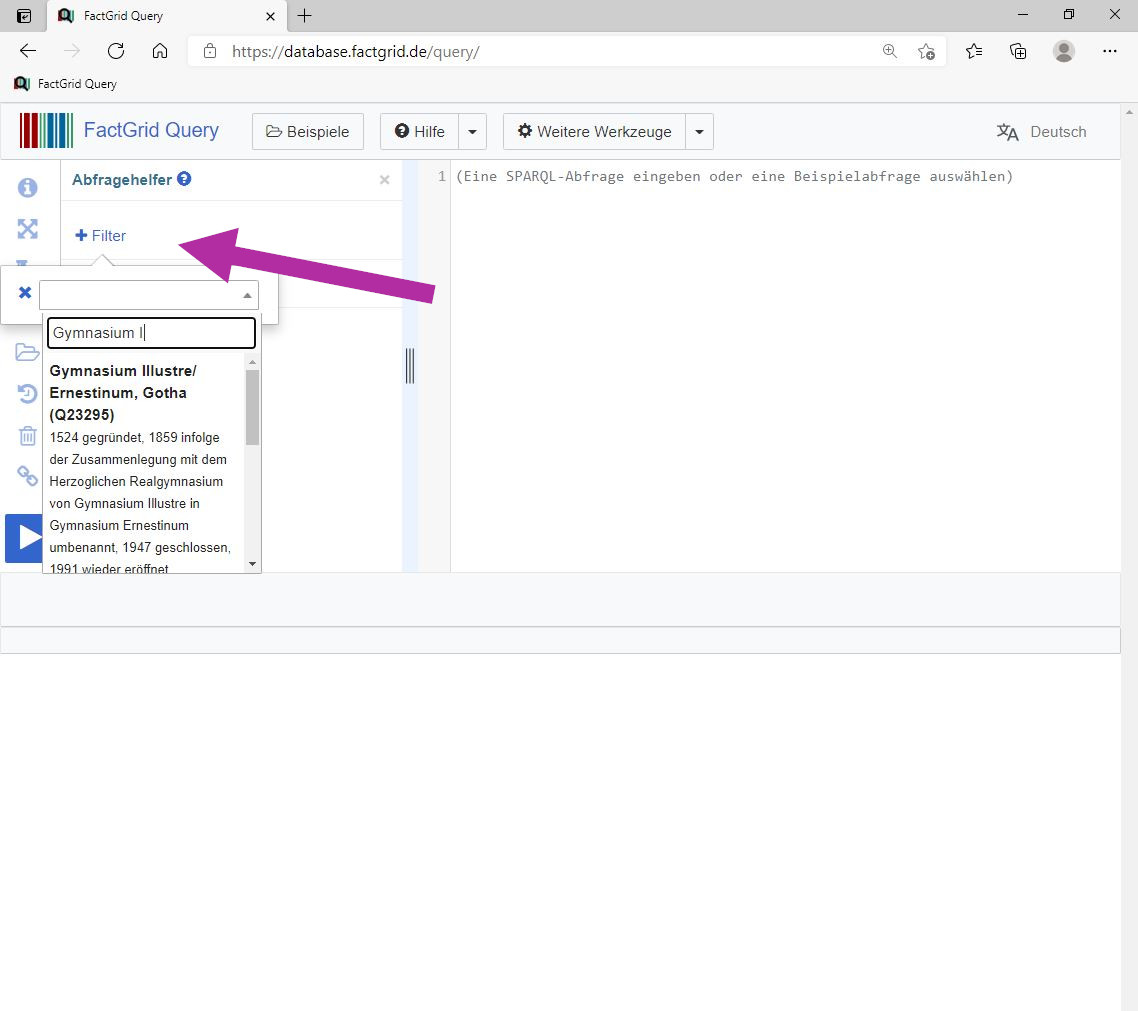1138x1011 pixels.
Task: Toggle fullscreen with the expand arrows icon
Action: click(x=28, y=229)
